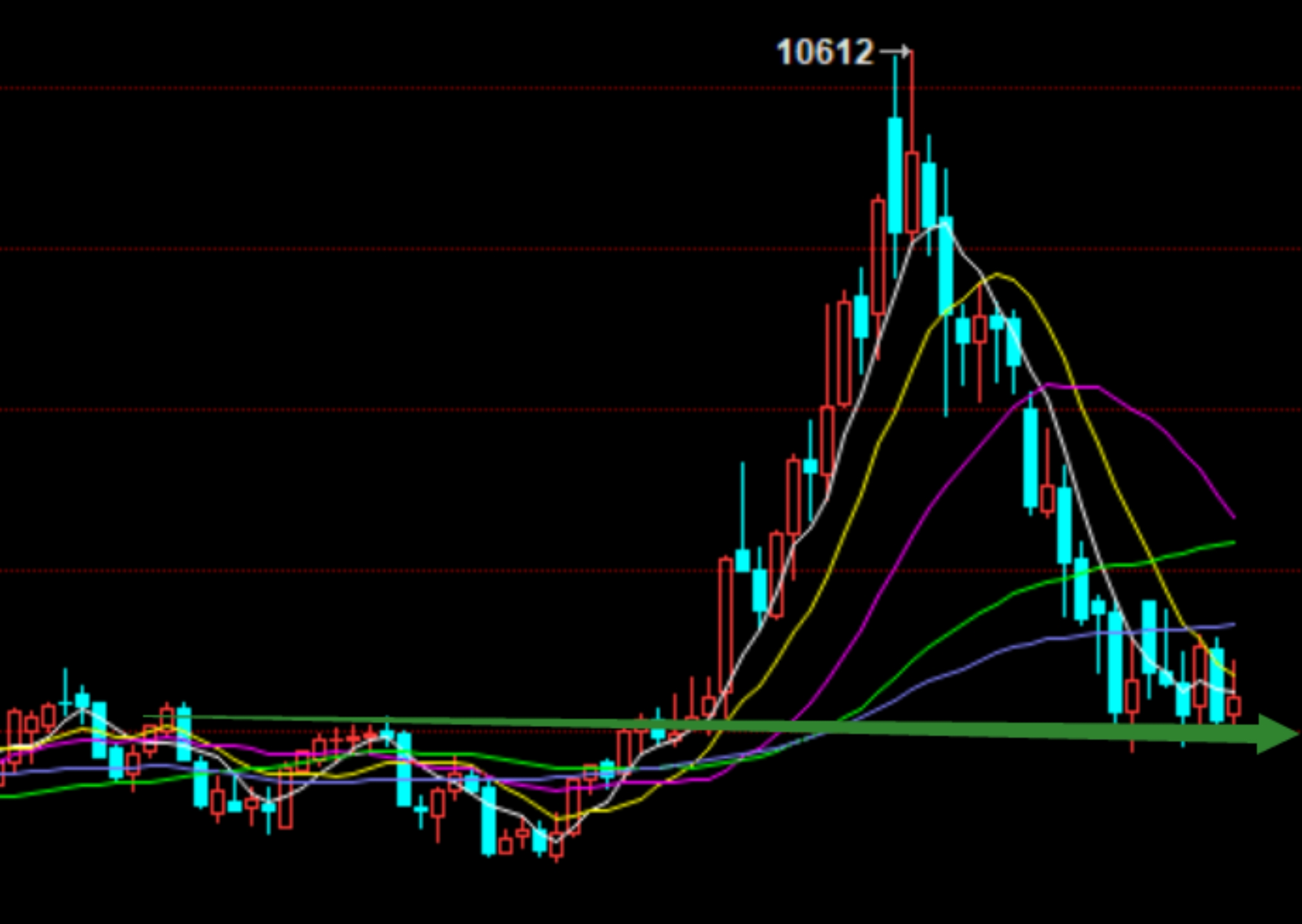
Task: Click the peak of the magenta average line
Action: coord(1049,384)
